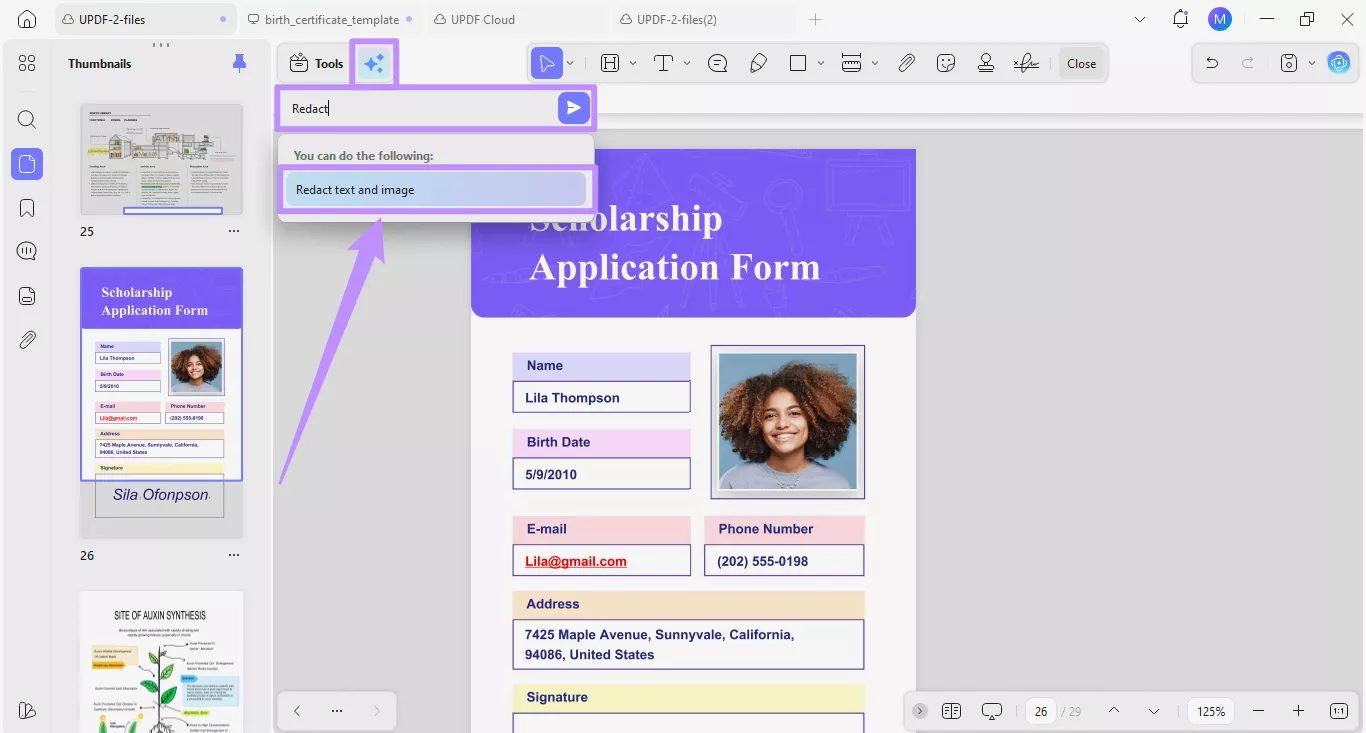Open the tab list dropdown chevron
This screenshot has height=733, width=1366.
tap(1141, 19)
